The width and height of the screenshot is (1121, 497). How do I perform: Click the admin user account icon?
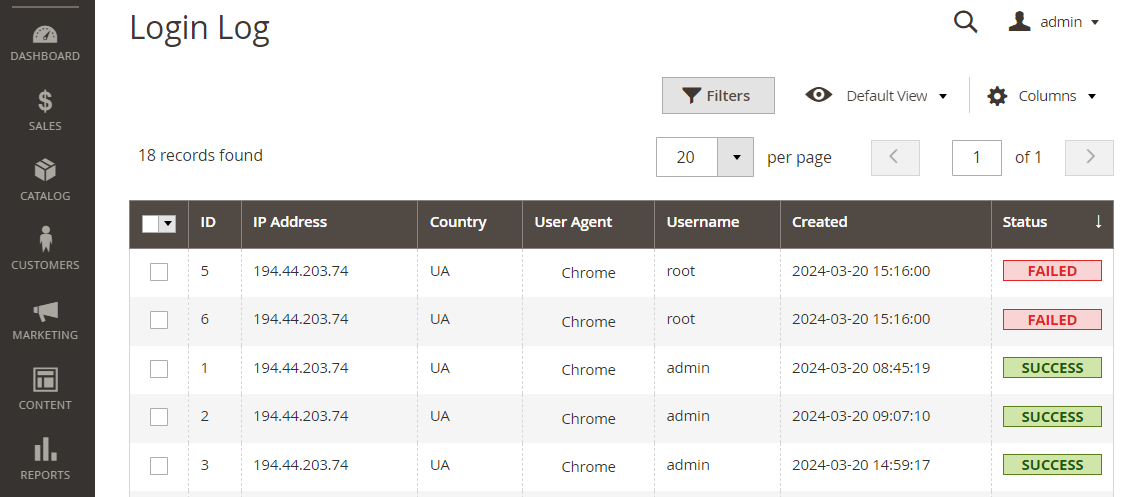(1019, 21)
